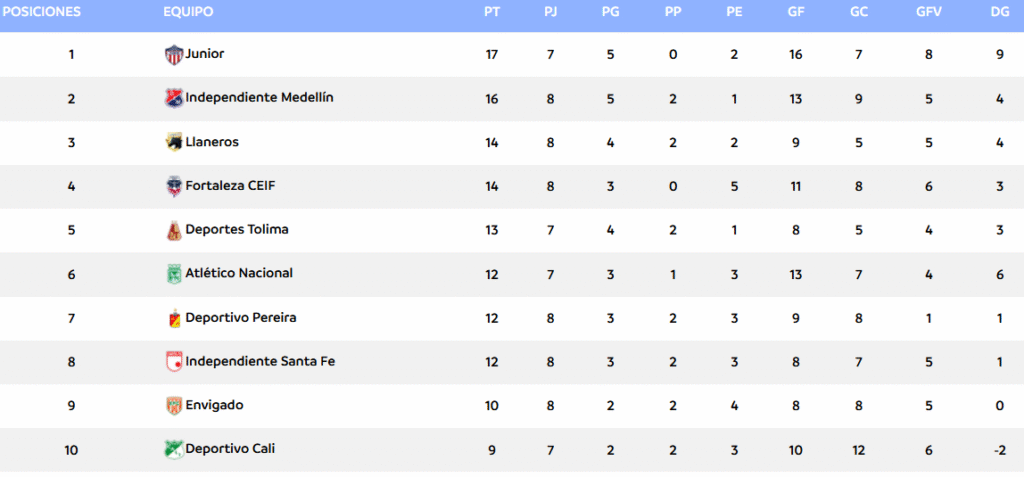Select the Deportivo Cali crest icon
This screenshot has width=1024, height=477.
(174, 450)
